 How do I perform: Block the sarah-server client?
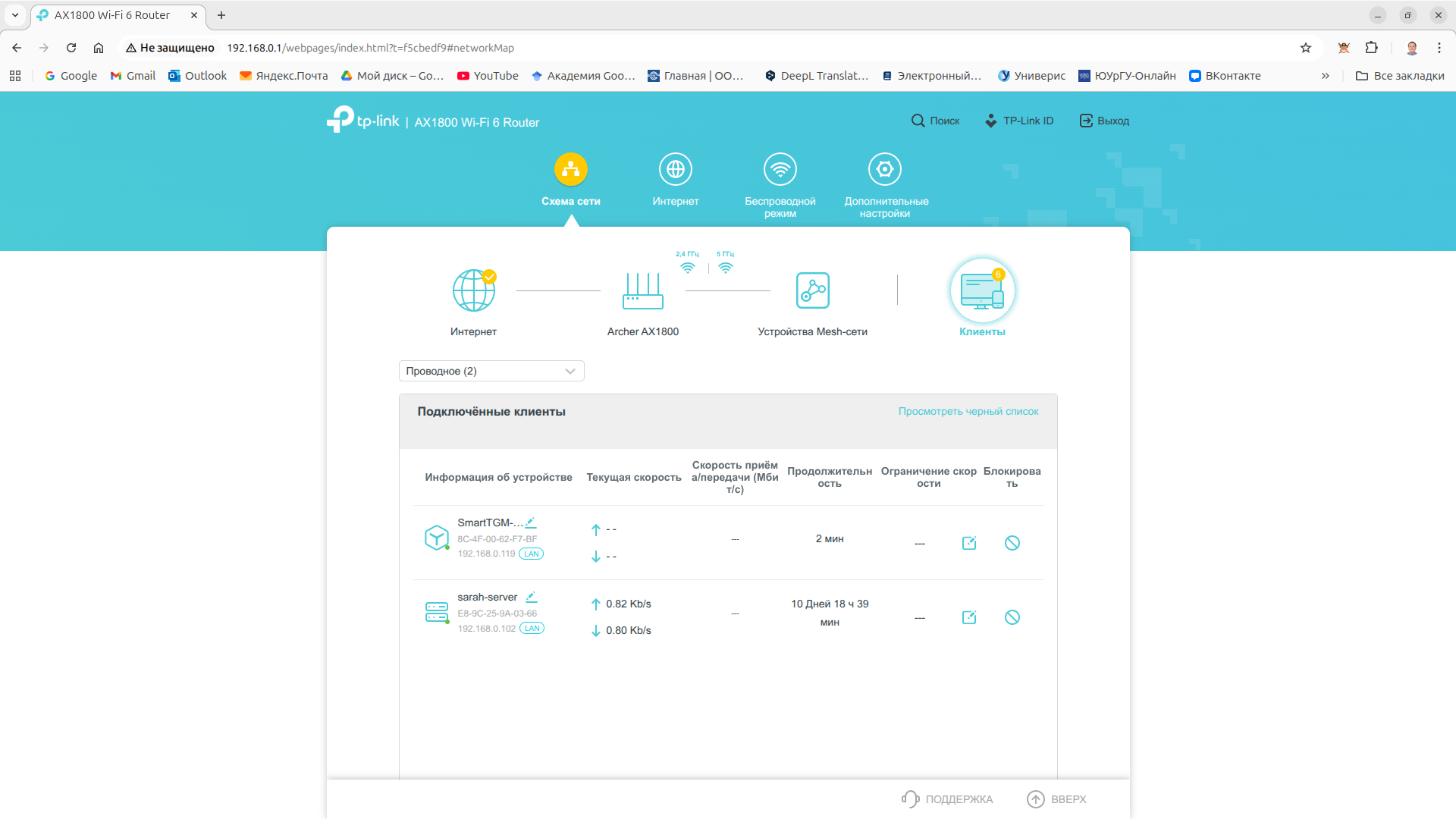[x=1012, y=617]
